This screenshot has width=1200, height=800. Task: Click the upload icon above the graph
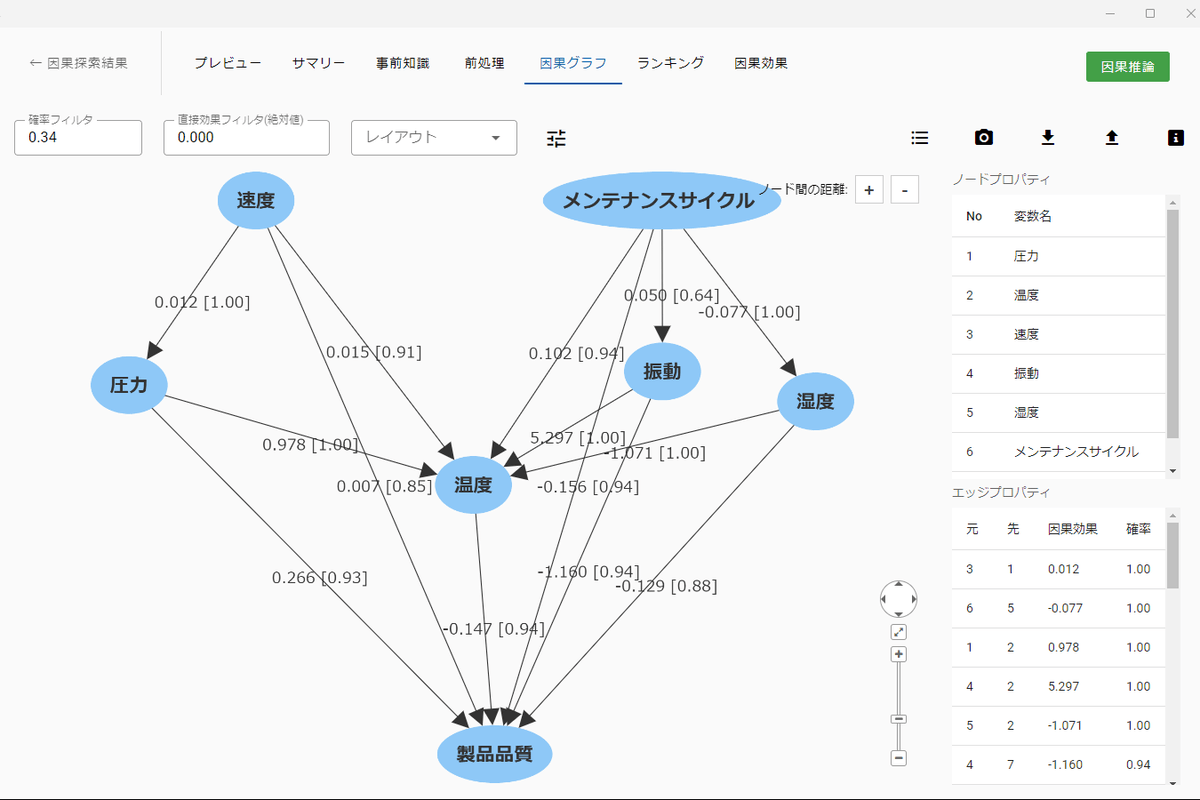click(1111, 138)
